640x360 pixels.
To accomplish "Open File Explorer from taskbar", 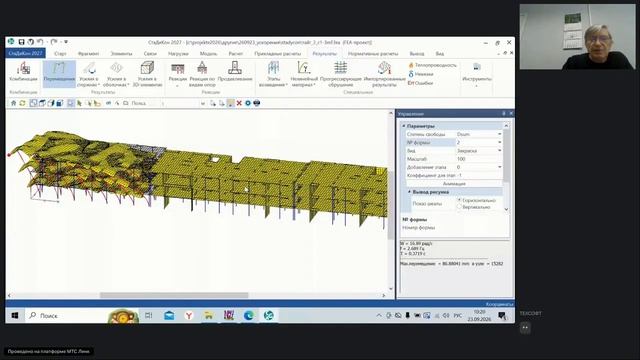I will (209, 316).
